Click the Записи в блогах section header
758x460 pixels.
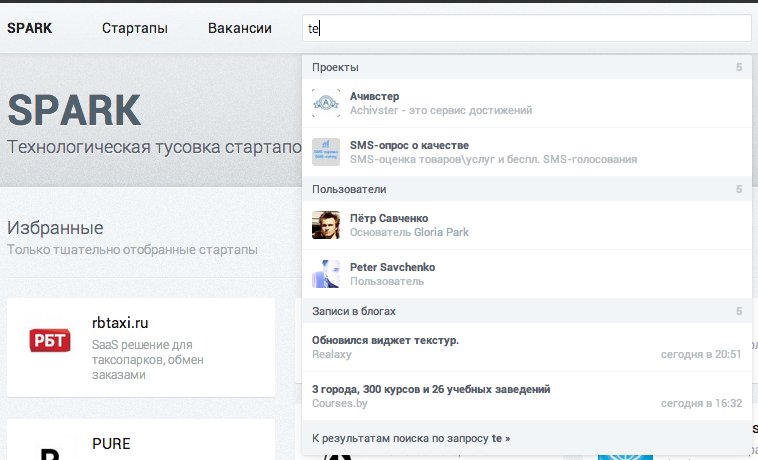pyautogui.click(x=354, y=311)
